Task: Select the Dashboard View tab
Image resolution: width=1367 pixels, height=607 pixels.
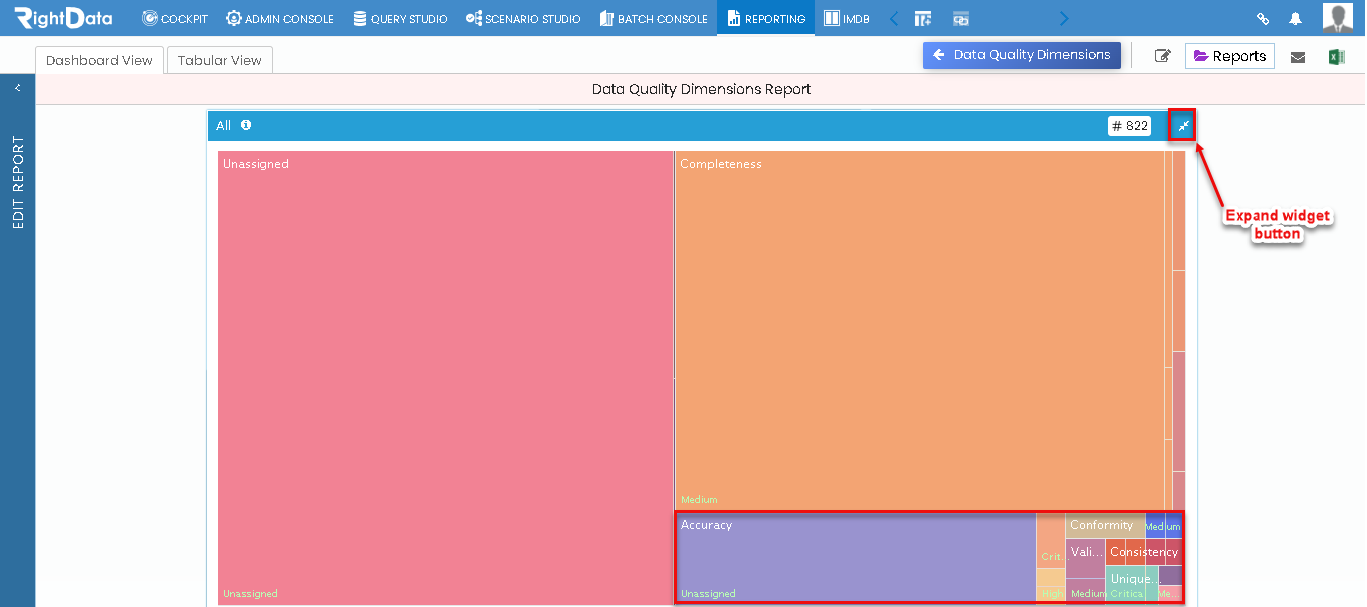Action: 99,60
